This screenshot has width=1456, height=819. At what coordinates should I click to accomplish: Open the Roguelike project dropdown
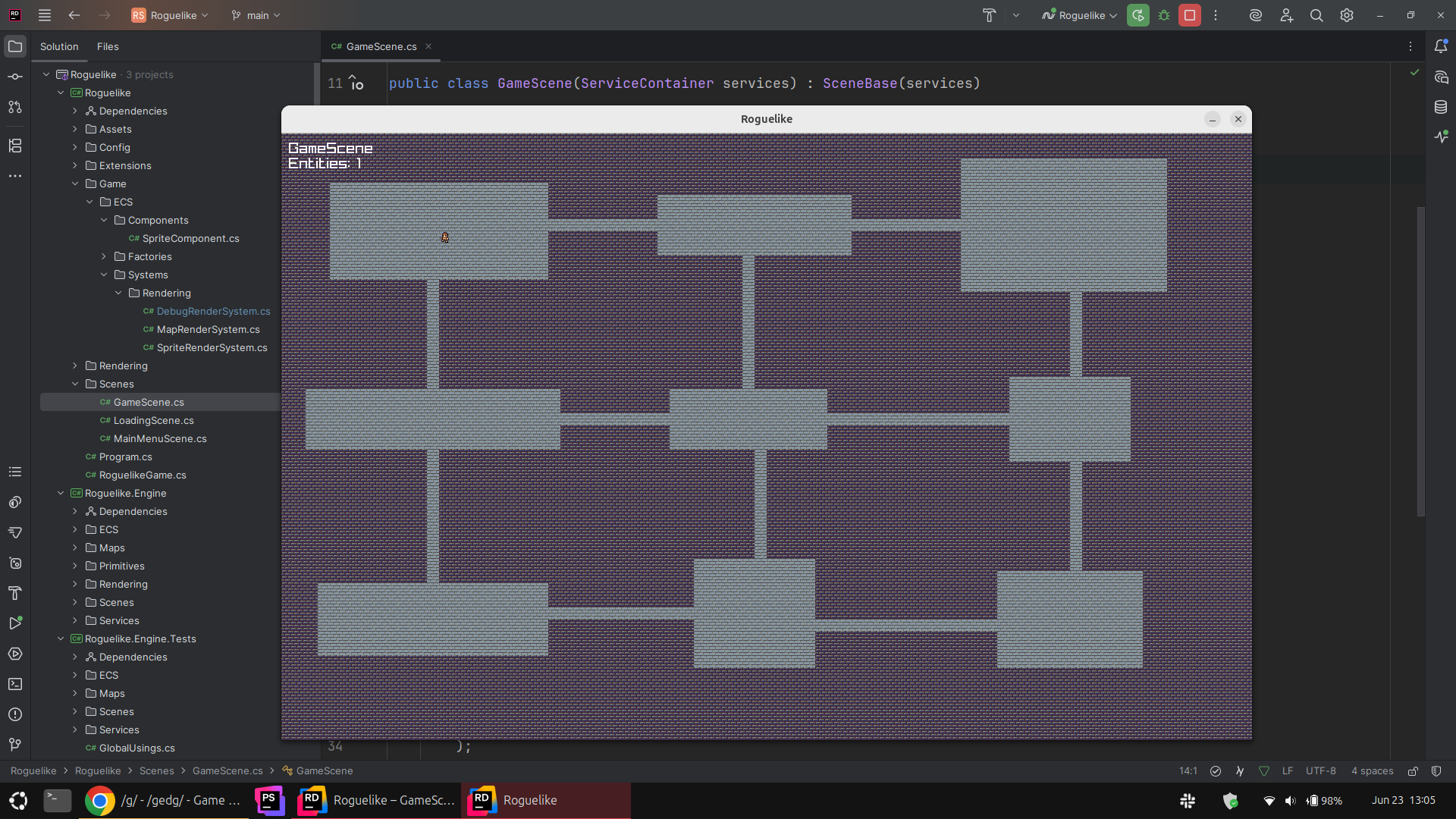[x=170, y=15]
